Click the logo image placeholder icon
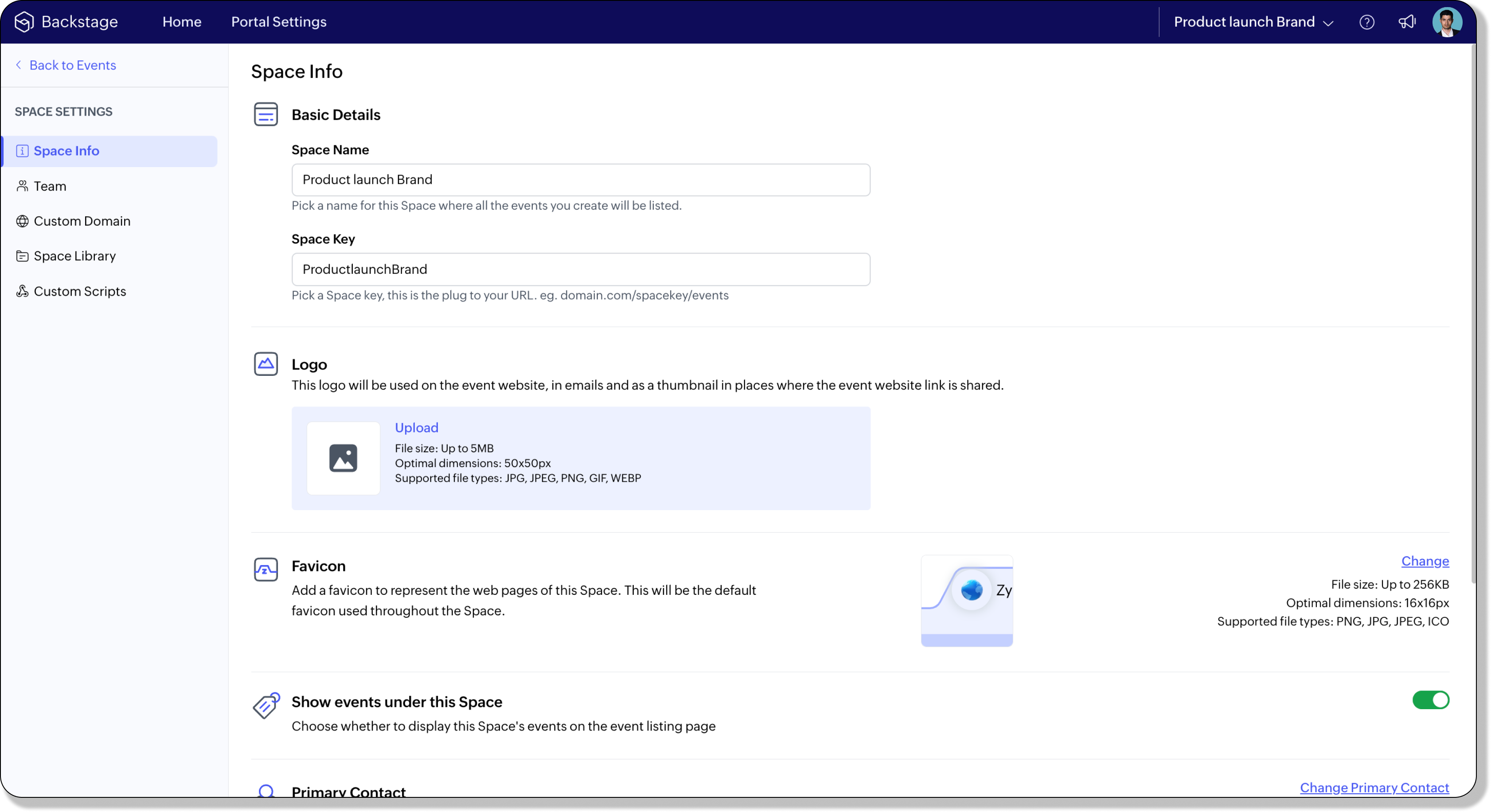Screen dimensions: 1491x812 click(343, 458)
